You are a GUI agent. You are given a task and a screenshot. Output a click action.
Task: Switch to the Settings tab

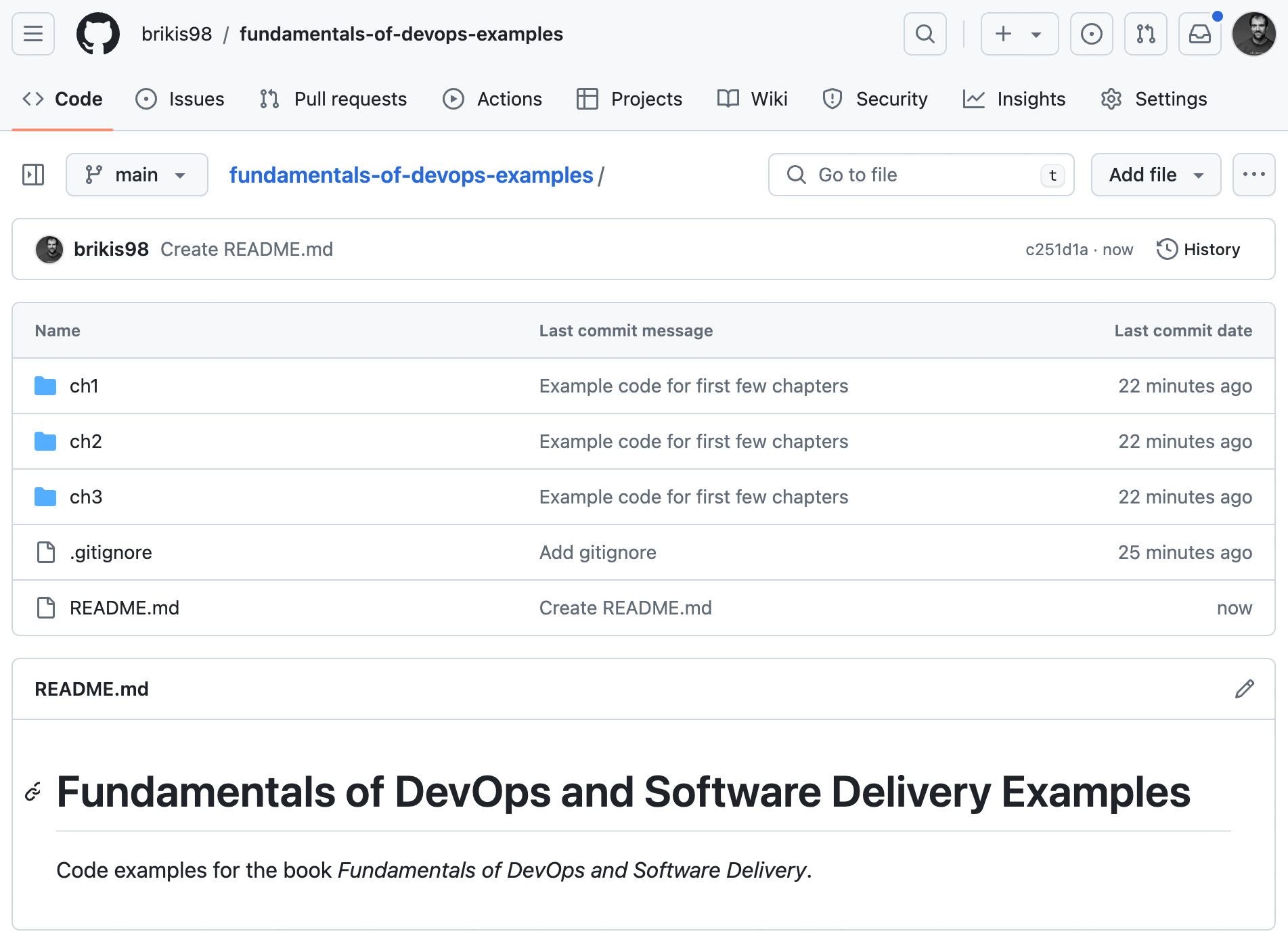click(1154, 99)
